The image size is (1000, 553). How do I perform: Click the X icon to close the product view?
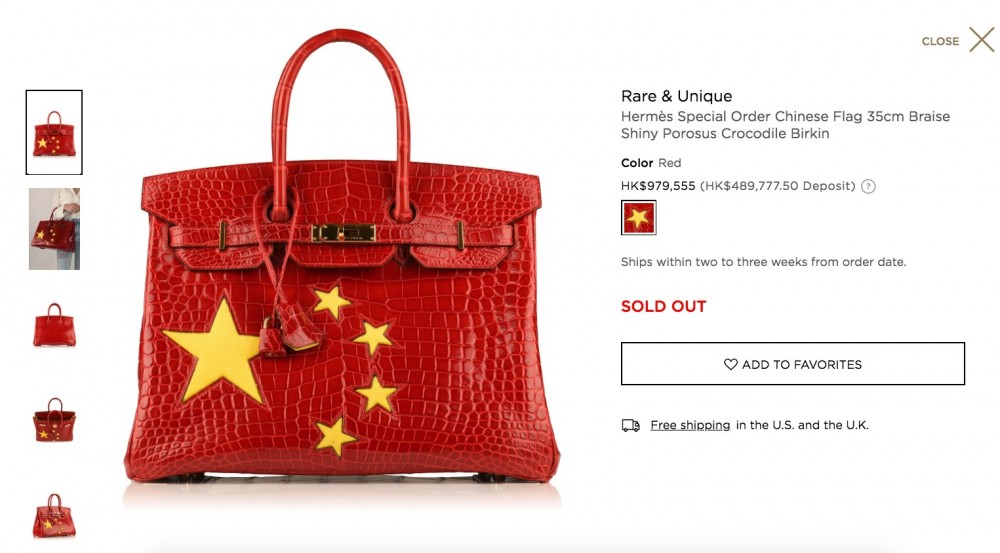[982, 40]
